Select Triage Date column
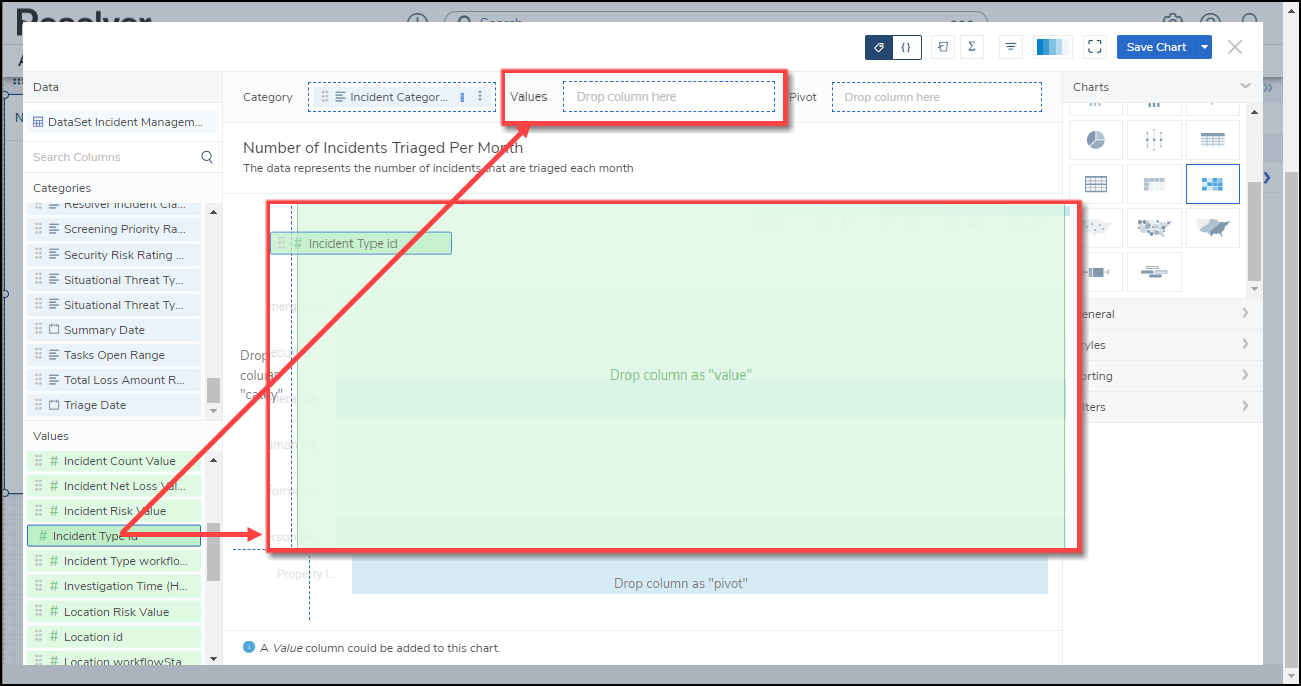The image size is (1301, 686). click(x=114, y=405)
